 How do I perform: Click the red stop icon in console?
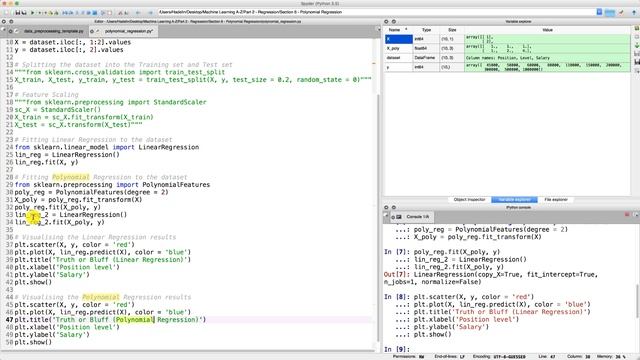[627, 214]
